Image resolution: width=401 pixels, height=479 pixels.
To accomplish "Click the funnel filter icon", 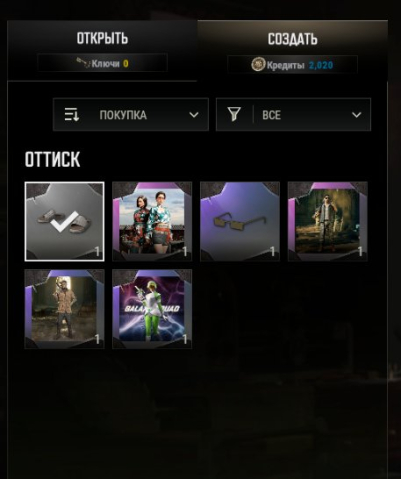I will pos(234,114).
